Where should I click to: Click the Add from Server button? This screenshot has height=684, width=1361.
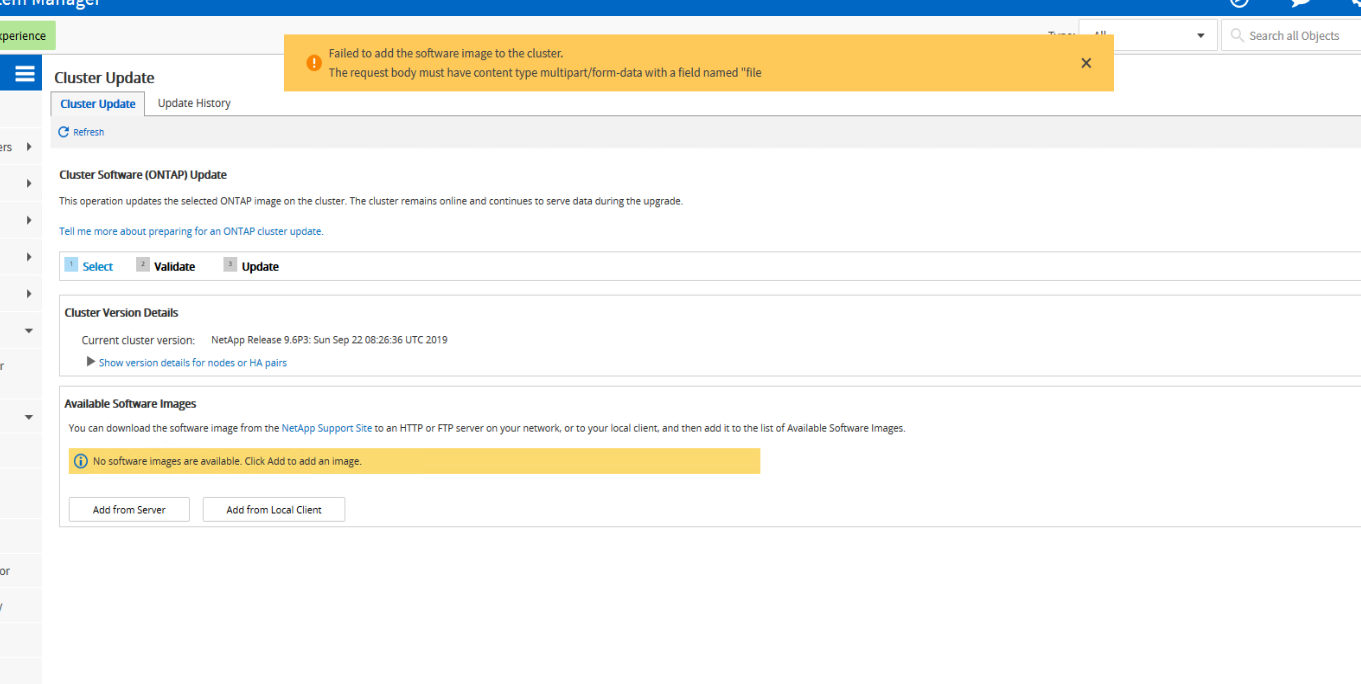point(129,510)
